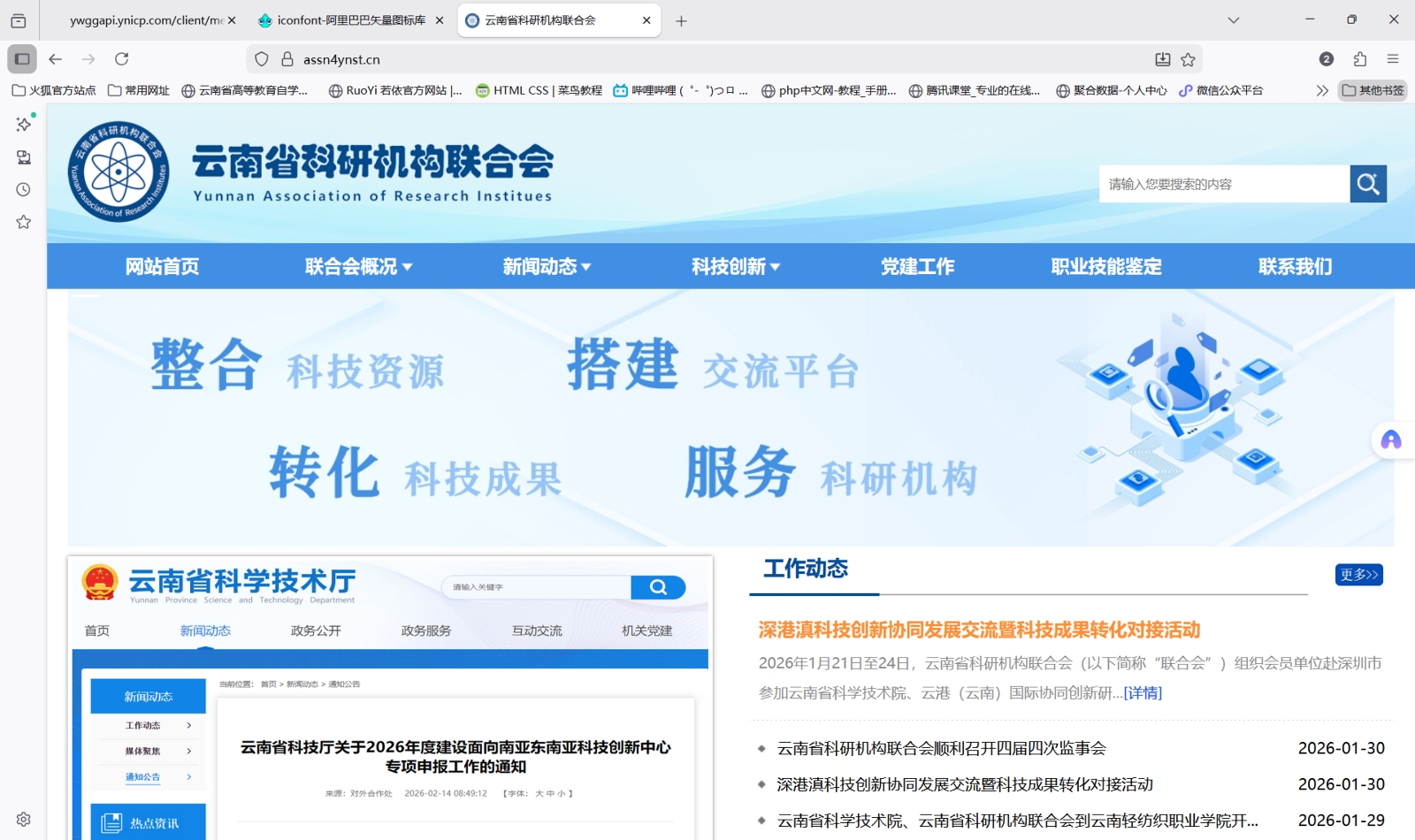
Task: Open history from the left sidebar clock icon
Action: point(22,189)
